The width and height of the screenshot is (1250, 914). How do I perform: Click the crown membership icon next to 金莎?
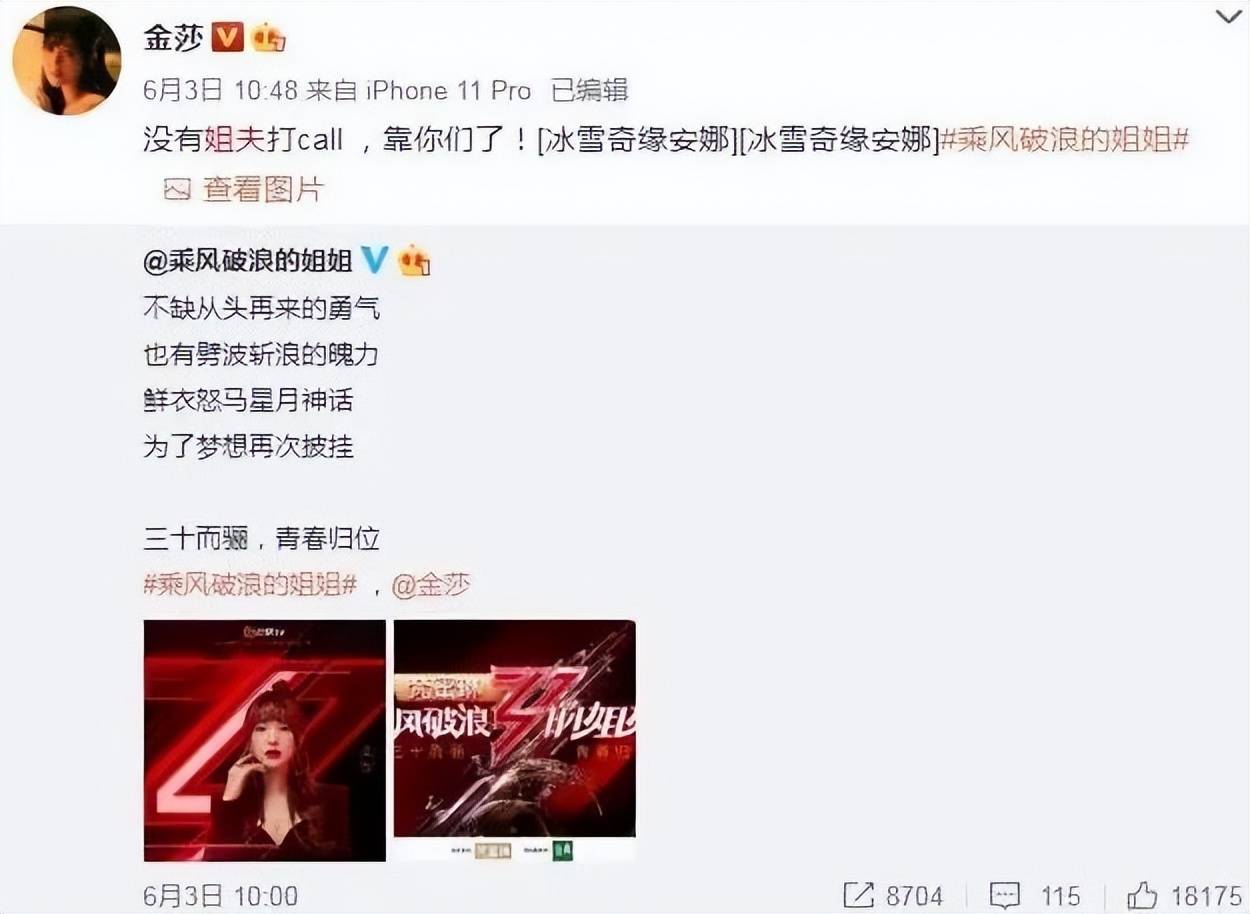click(x=269, y=38)
